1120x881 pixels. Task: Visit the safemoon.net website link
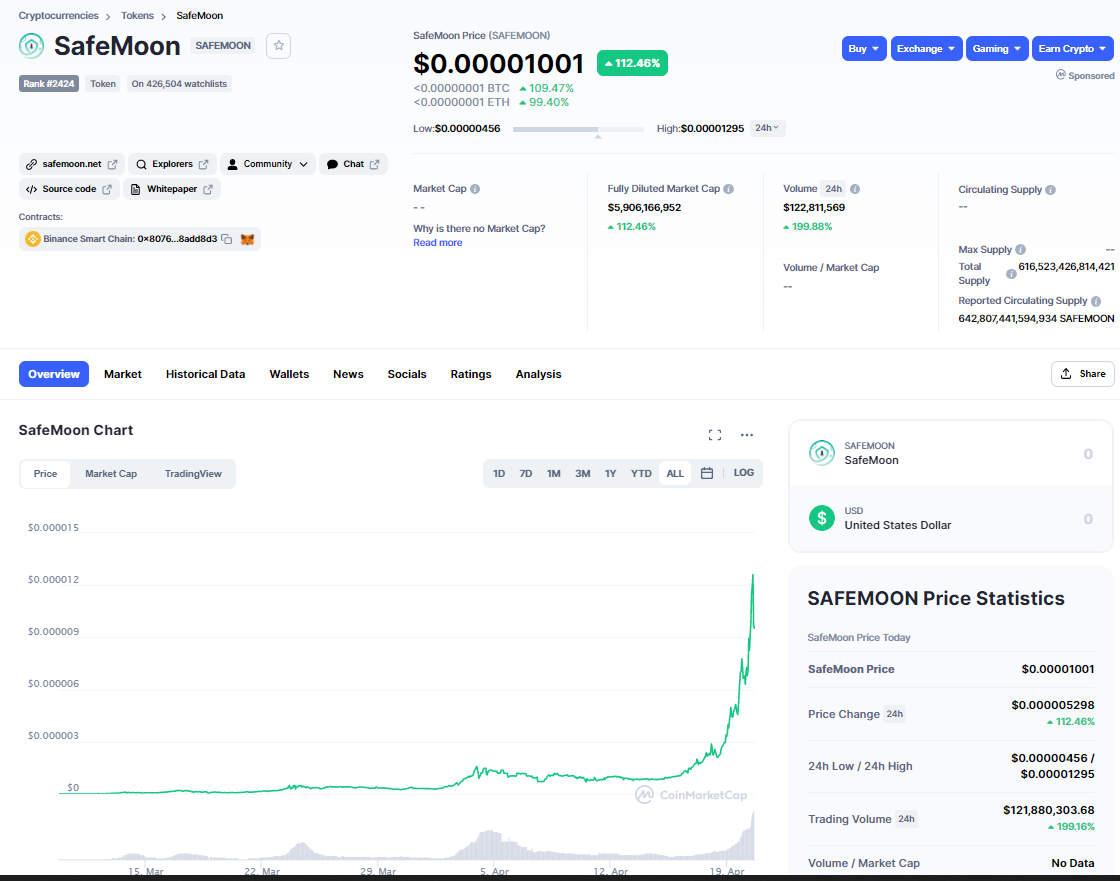point(71,164)
